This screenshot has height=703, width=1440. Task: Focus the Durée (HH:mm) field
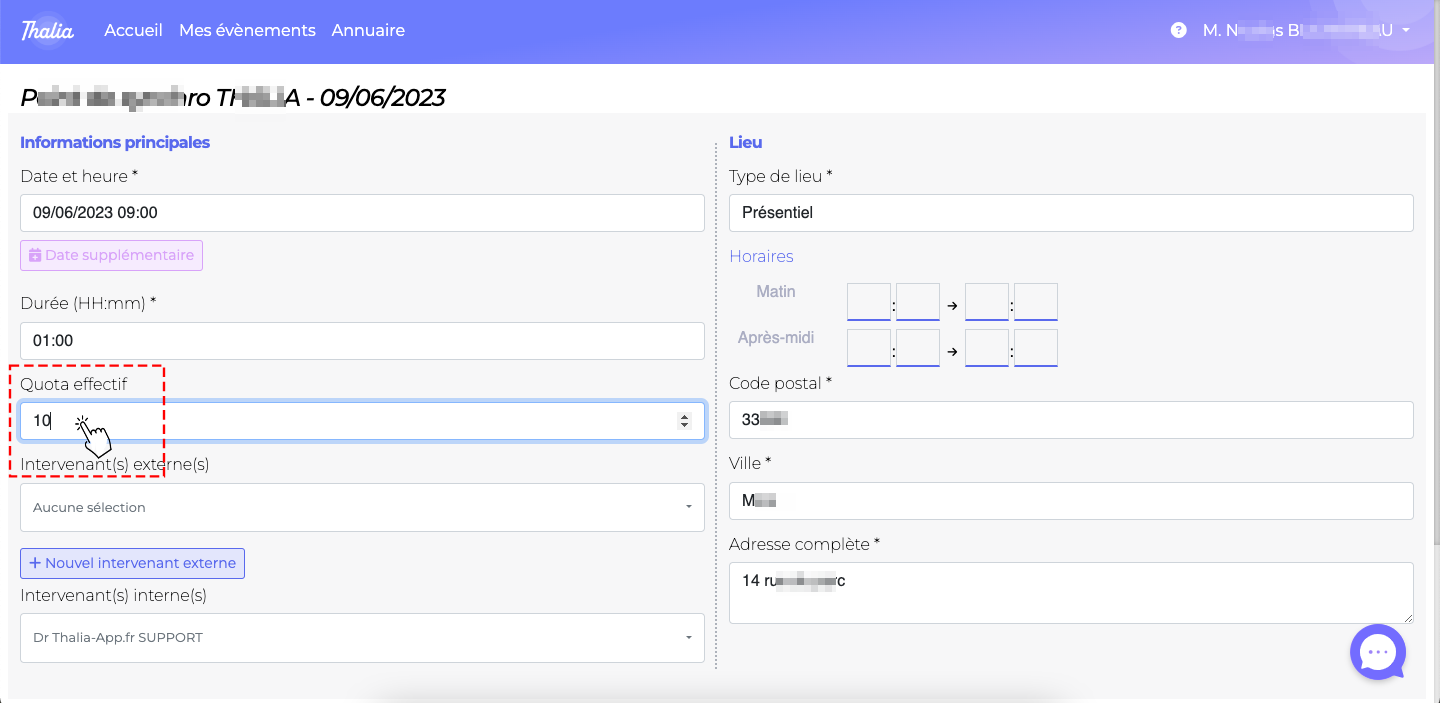click(x=362, y=341)
